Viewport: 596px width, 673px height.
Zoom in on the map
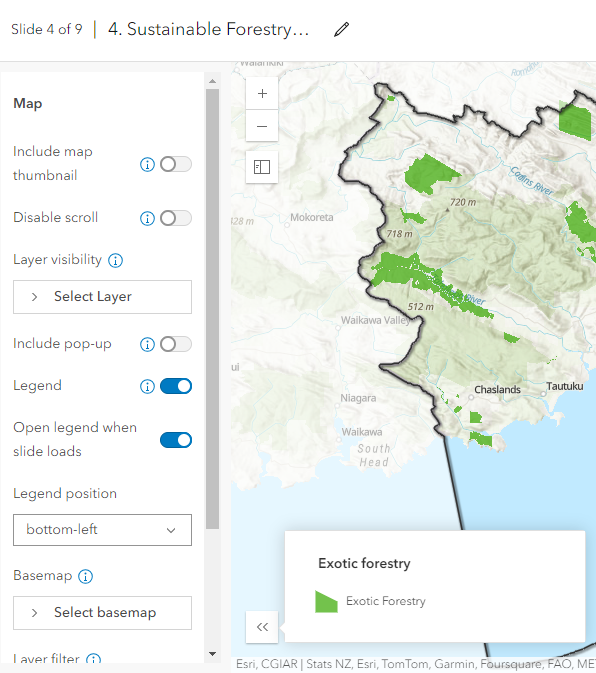click(262, 94)
